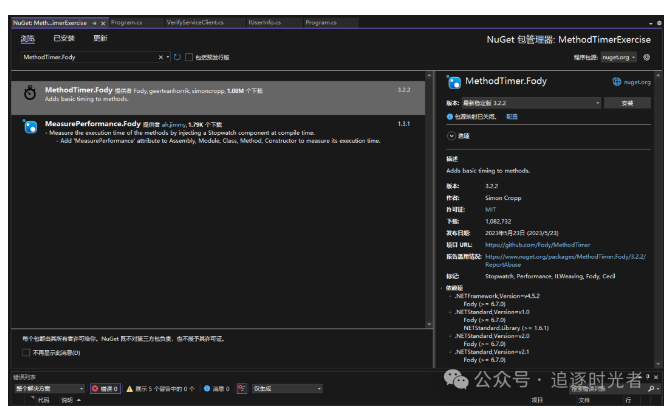The width and height of the screenshot is (670, 416).
Task: Open the first Program.cs document tab
Action: [126, 23]
